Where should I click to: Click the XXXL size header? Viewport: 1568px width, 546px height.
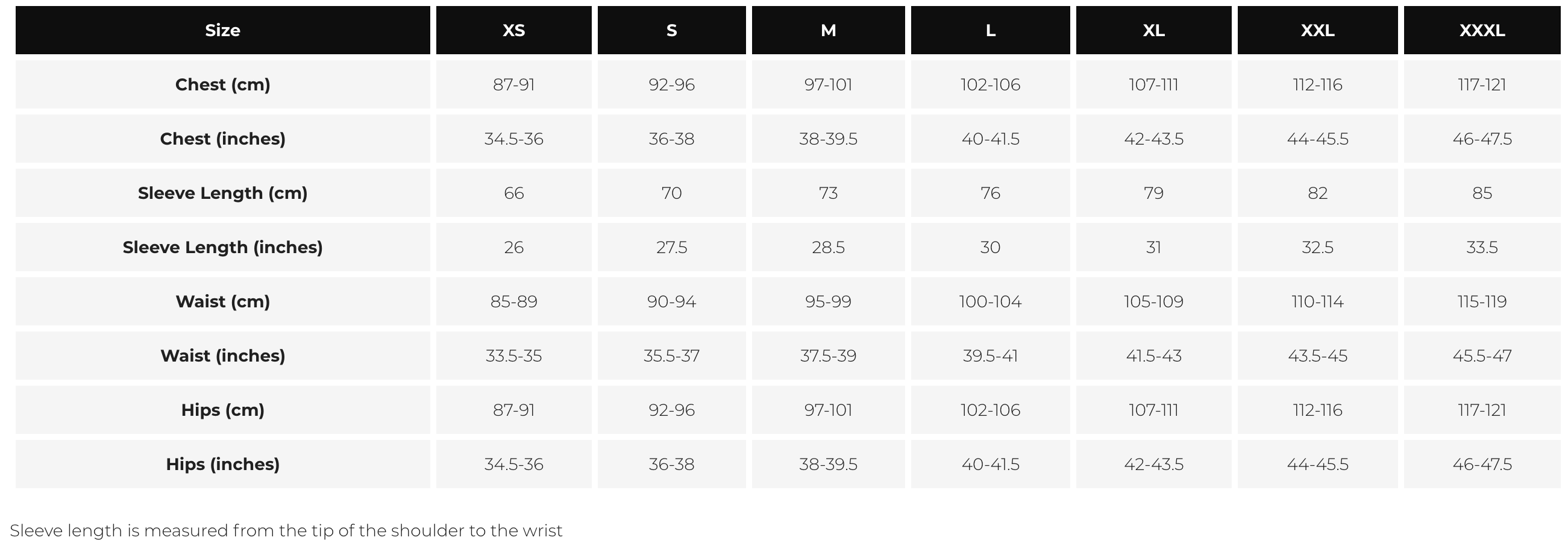point(1482,31)
